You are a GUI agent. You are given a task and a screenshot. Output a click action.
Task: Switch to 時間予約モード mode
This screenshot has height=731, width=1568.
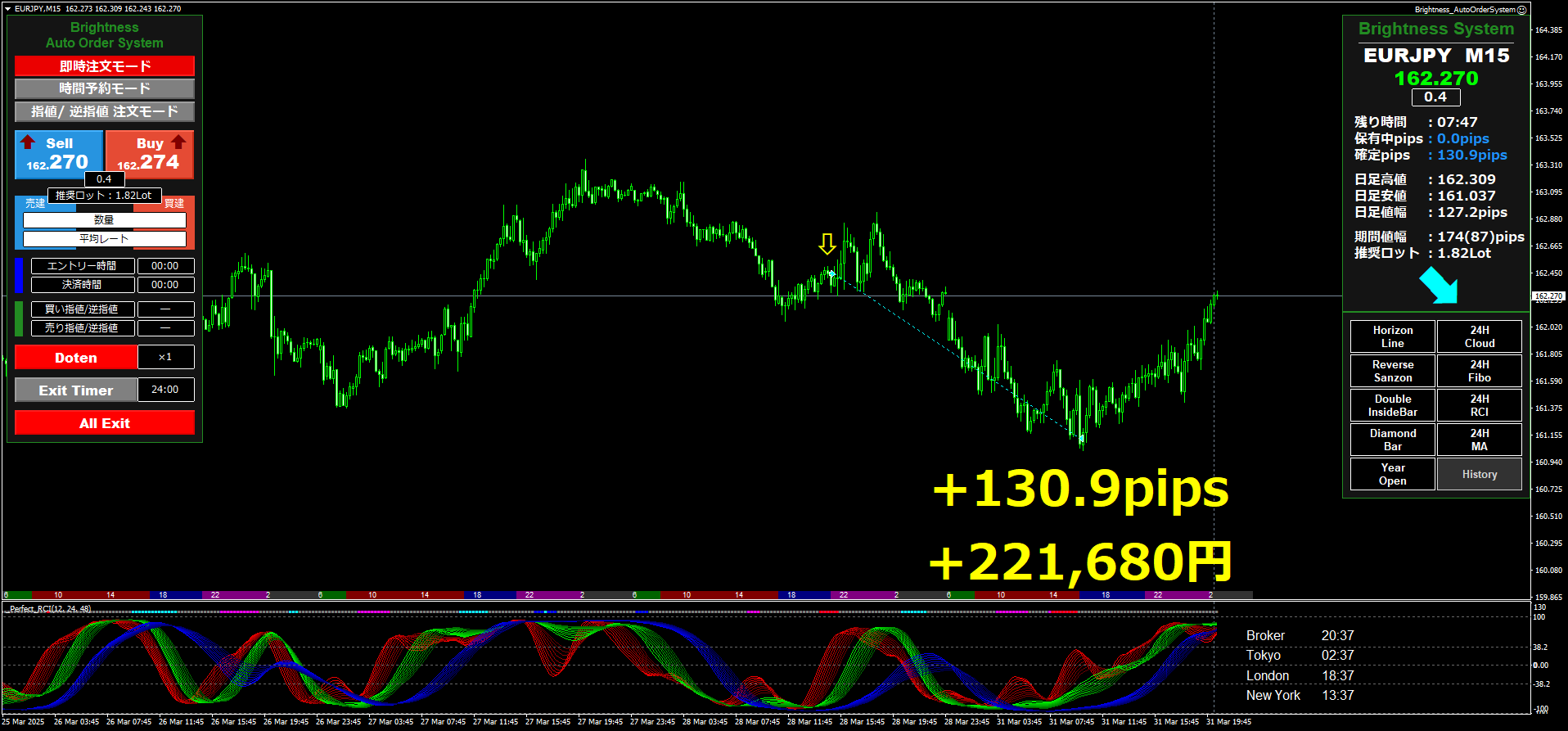pyautogui.click(x=105, y=88)
